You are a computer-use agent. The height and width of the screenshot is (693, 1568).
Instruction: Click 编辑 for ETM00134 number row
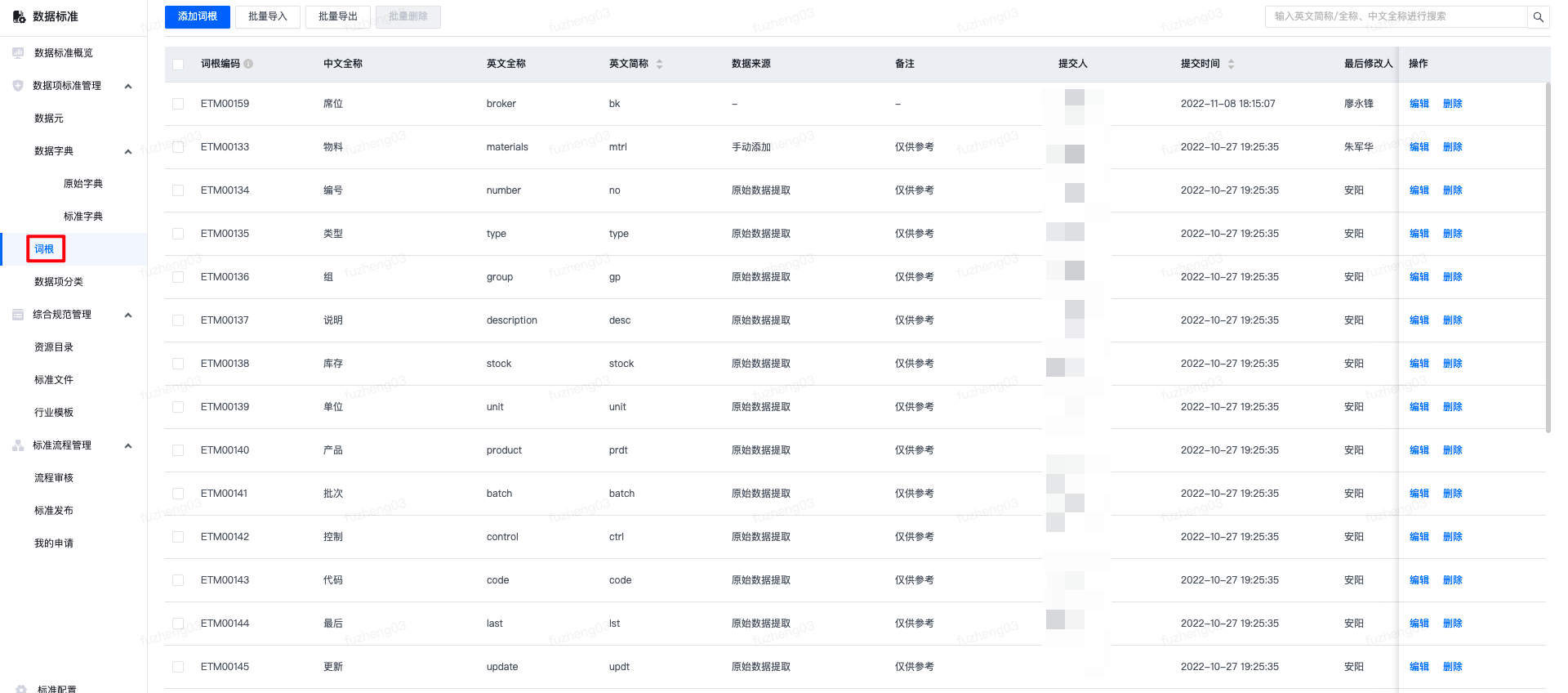1419,190
